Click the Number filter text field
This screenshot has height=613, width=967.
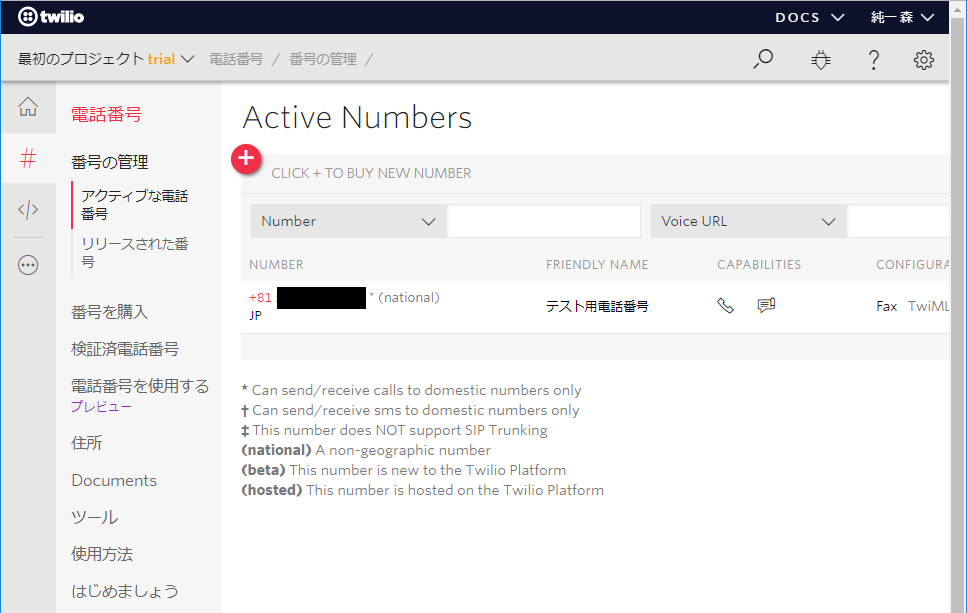[543, 221]
